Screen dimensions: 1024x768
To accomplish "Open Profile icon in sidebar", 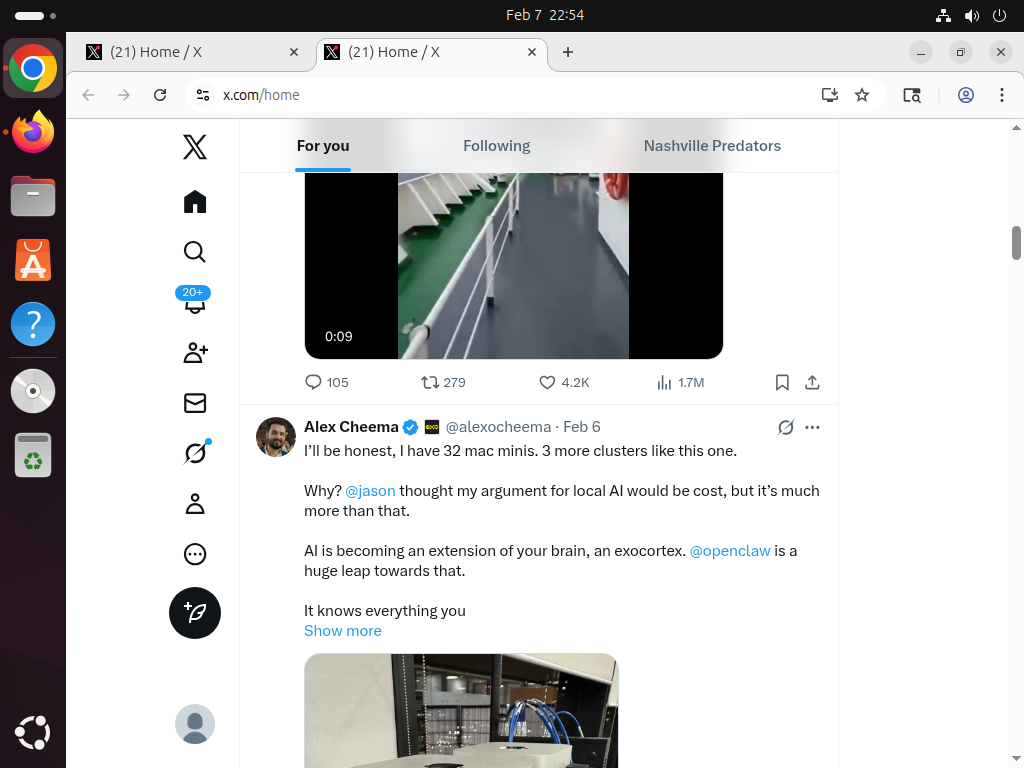I will [x=195, y=504].
